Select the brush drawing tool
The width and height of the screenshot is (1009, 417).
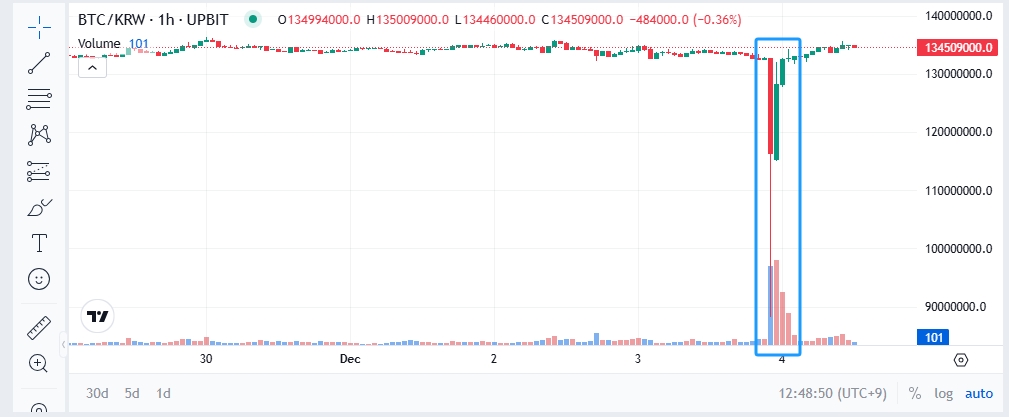[x=39, y=207]
